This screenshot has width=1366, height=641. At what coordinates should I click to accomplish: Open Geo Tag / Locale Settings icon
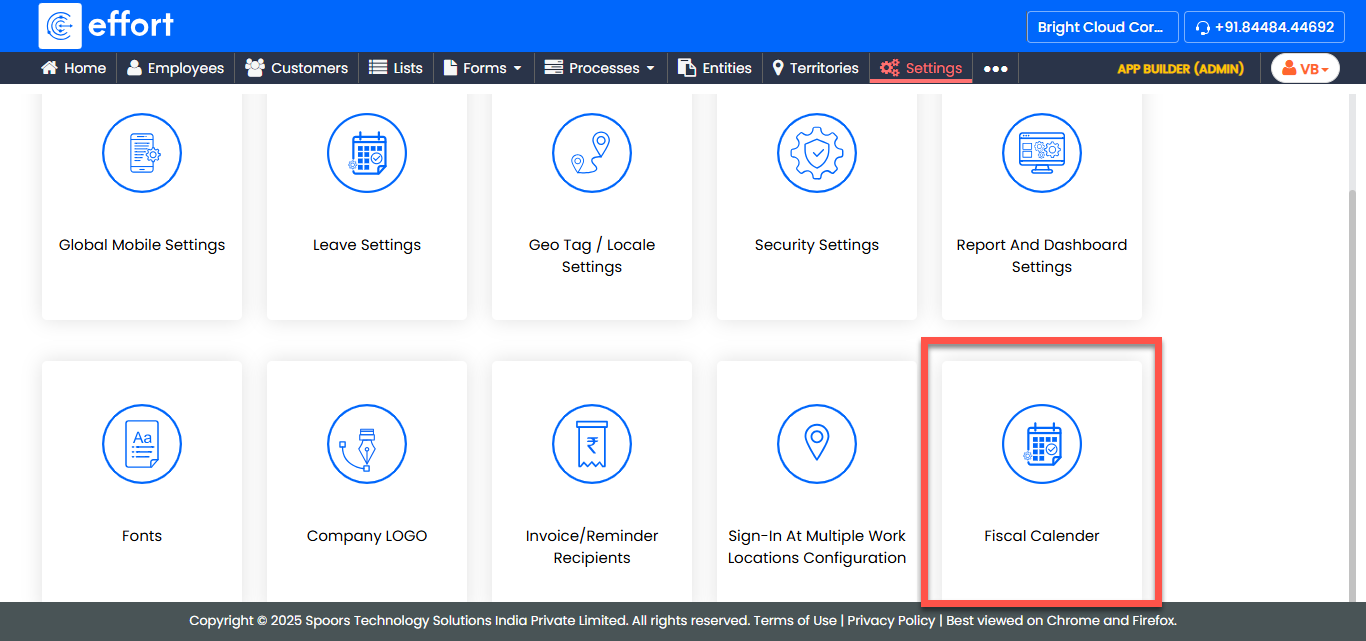[592, 153]
